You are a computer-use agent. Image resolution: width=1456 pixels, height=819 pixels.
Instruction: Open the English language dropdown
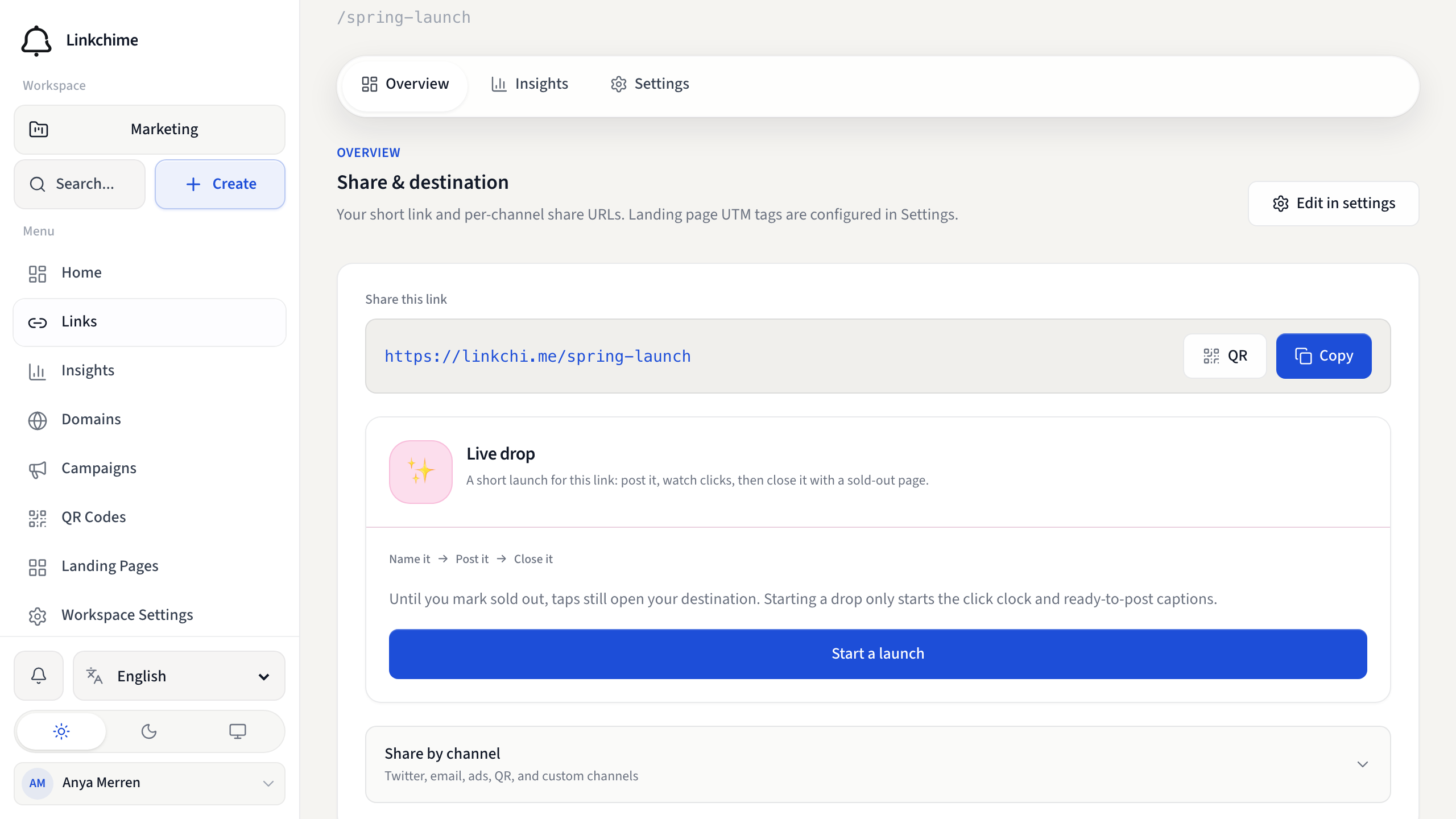(179, 676)
